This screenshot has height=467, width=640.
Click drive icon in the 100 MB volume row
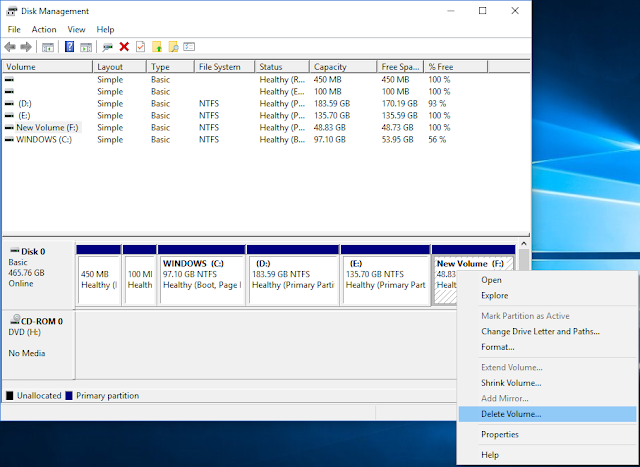click(x=9, y=91)
